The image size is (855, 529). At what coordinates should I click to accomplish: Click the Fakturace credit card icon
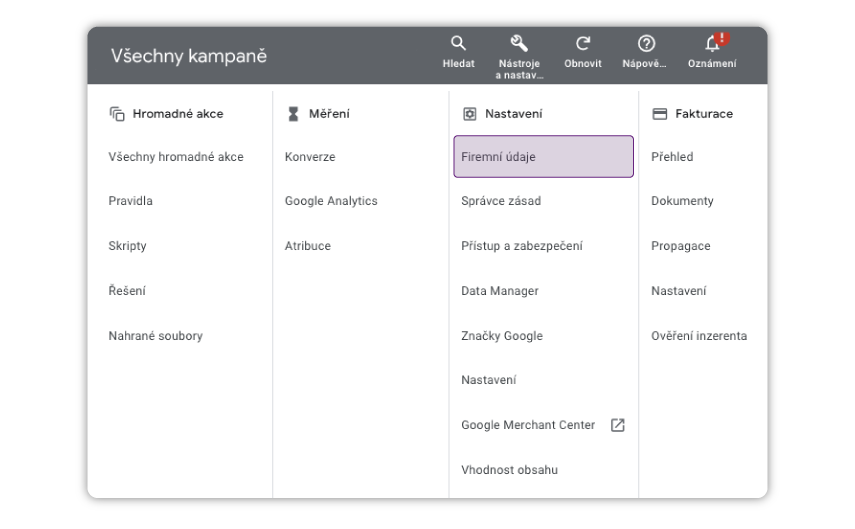pos(660,114)
